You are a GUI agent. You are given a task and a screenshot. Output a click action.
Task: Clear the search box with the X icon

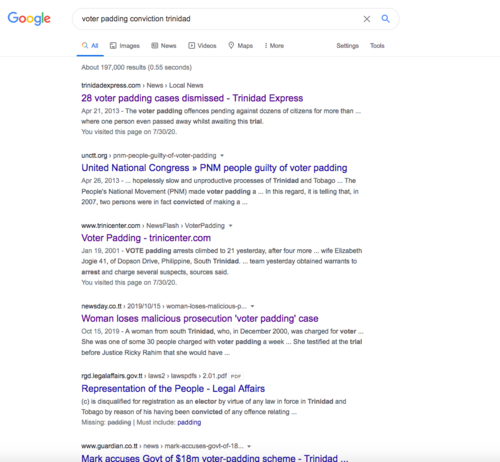pos(367,19)
